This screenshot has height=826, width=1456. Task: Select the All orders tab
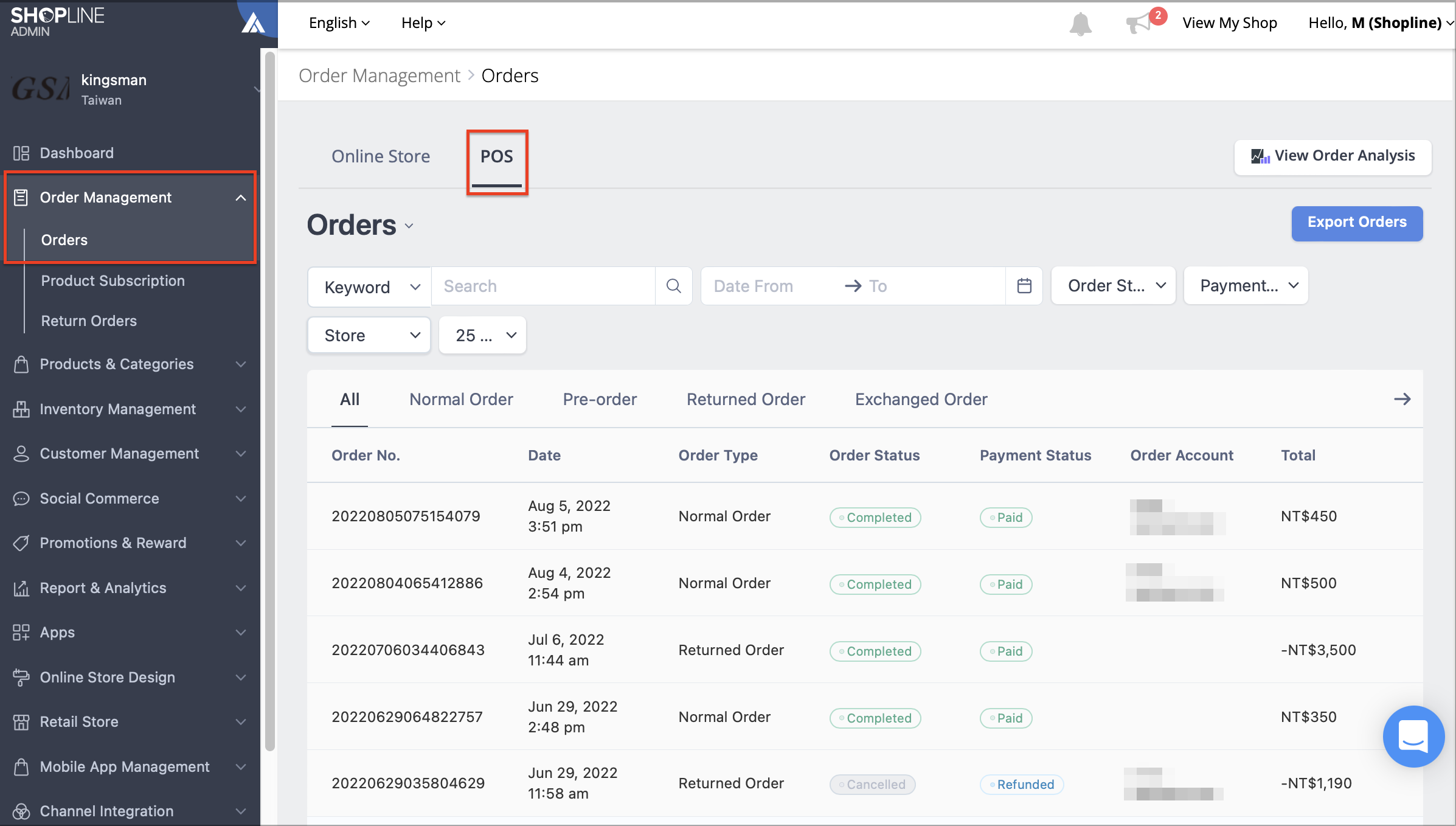point(350,399)
